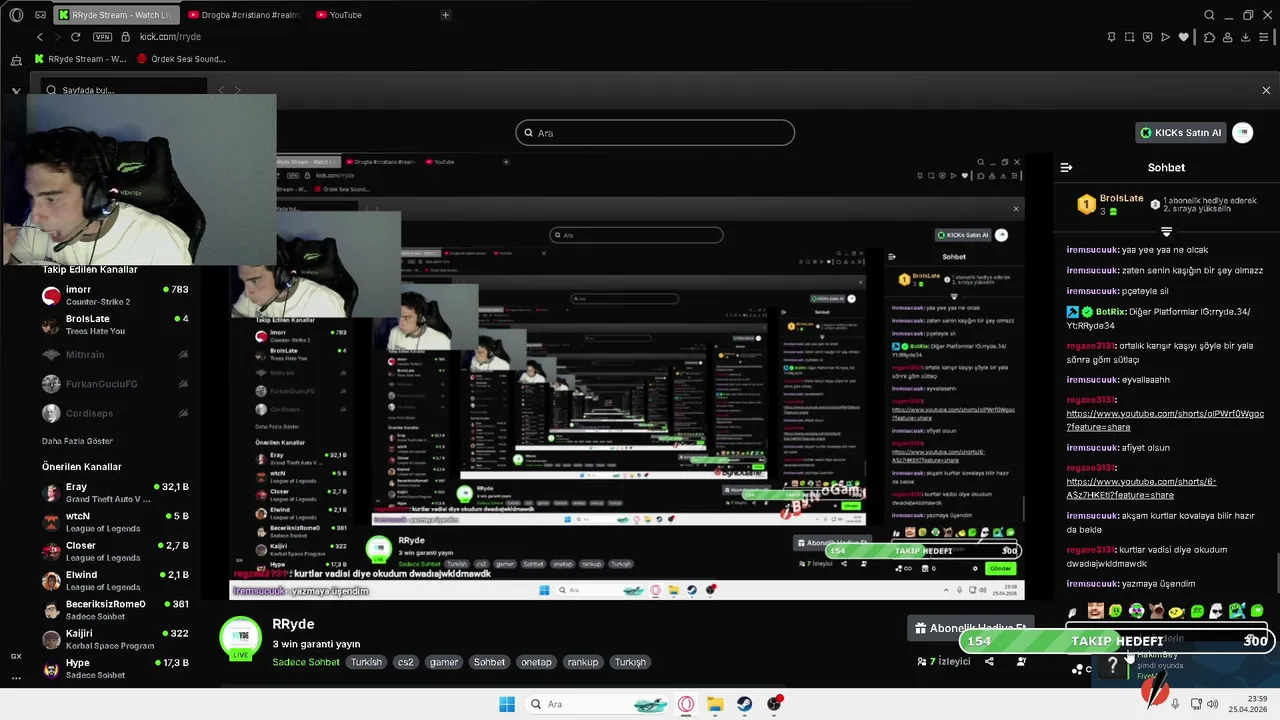Open the Ördek Sesi Sound bookmark

(x=180, y=59)
